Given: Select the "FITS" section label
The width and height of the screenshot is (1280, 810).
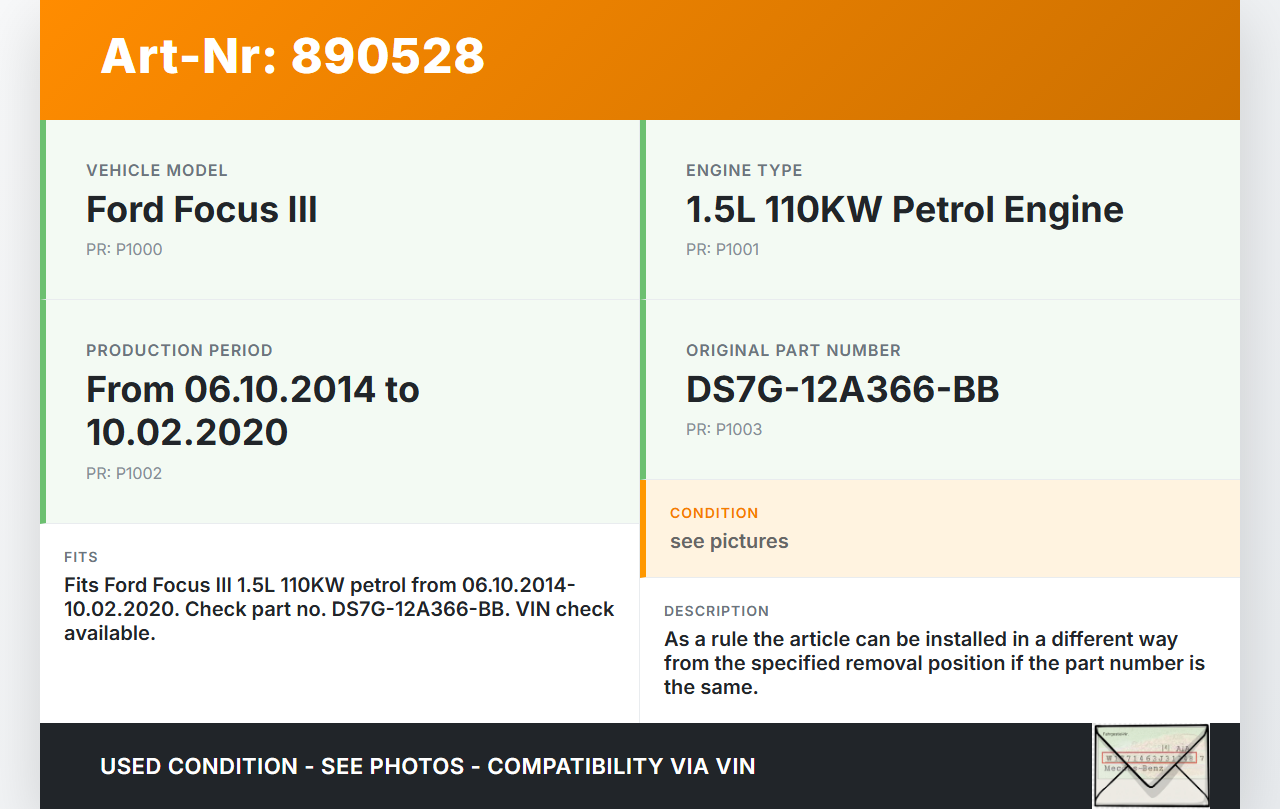Looking at the screenshot, I should point(81,557).
